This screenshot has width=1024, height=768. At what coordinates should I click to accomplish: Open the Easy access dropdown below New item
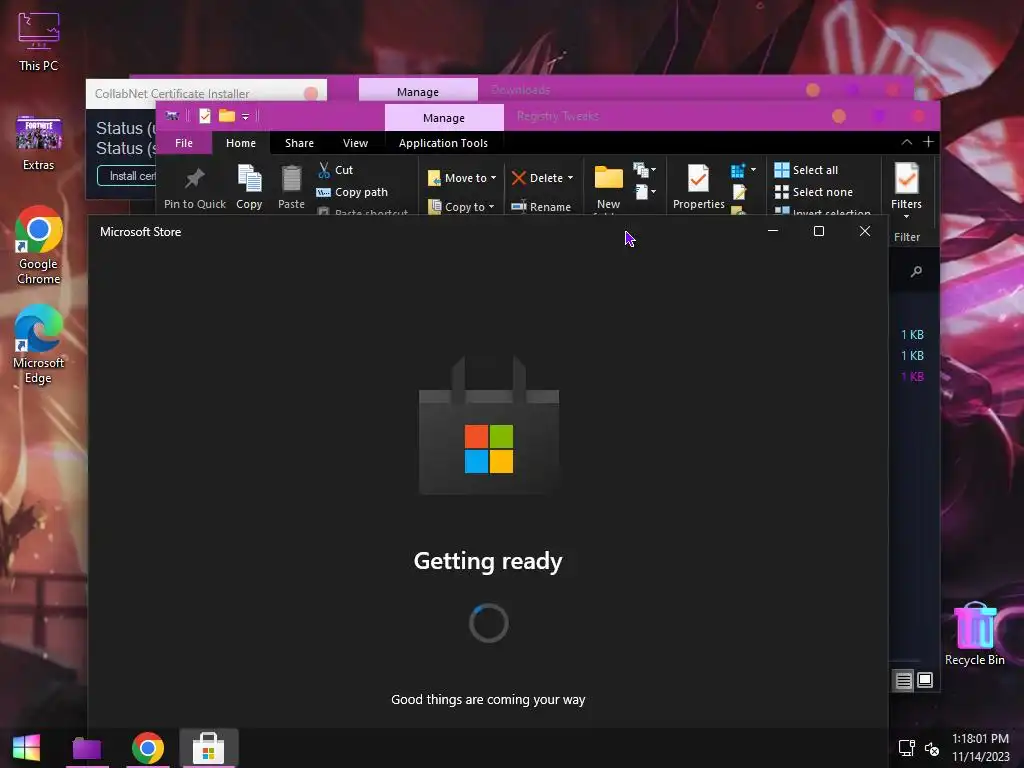[645, 192]
